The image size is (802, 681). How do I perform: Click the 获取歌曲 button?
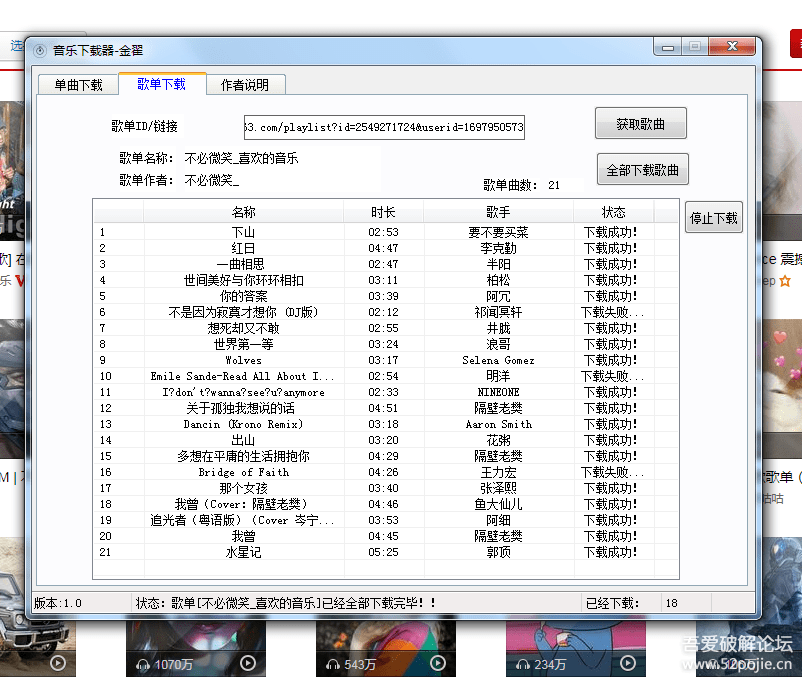(640, 123)
